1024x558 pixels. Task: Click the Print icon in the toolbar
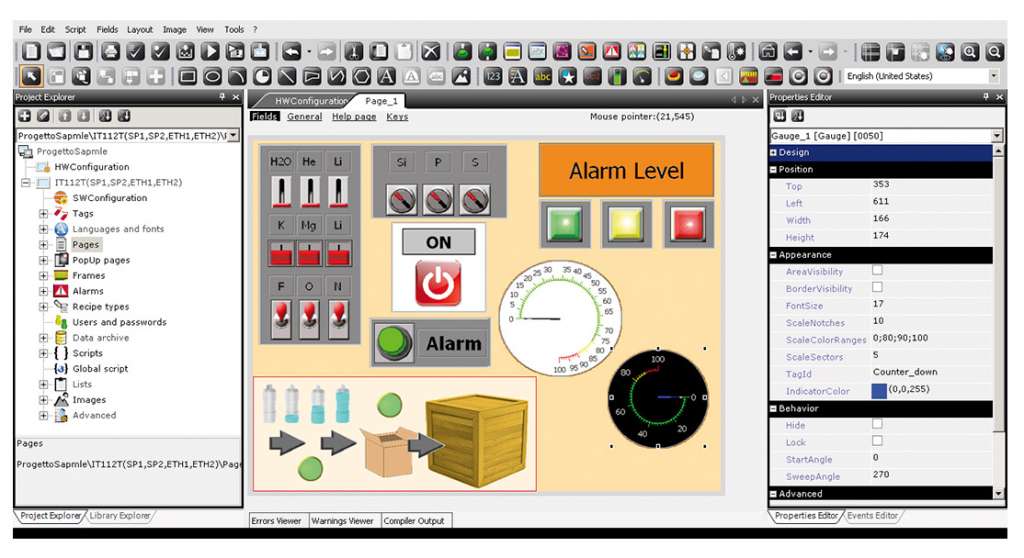click(110, 51)
